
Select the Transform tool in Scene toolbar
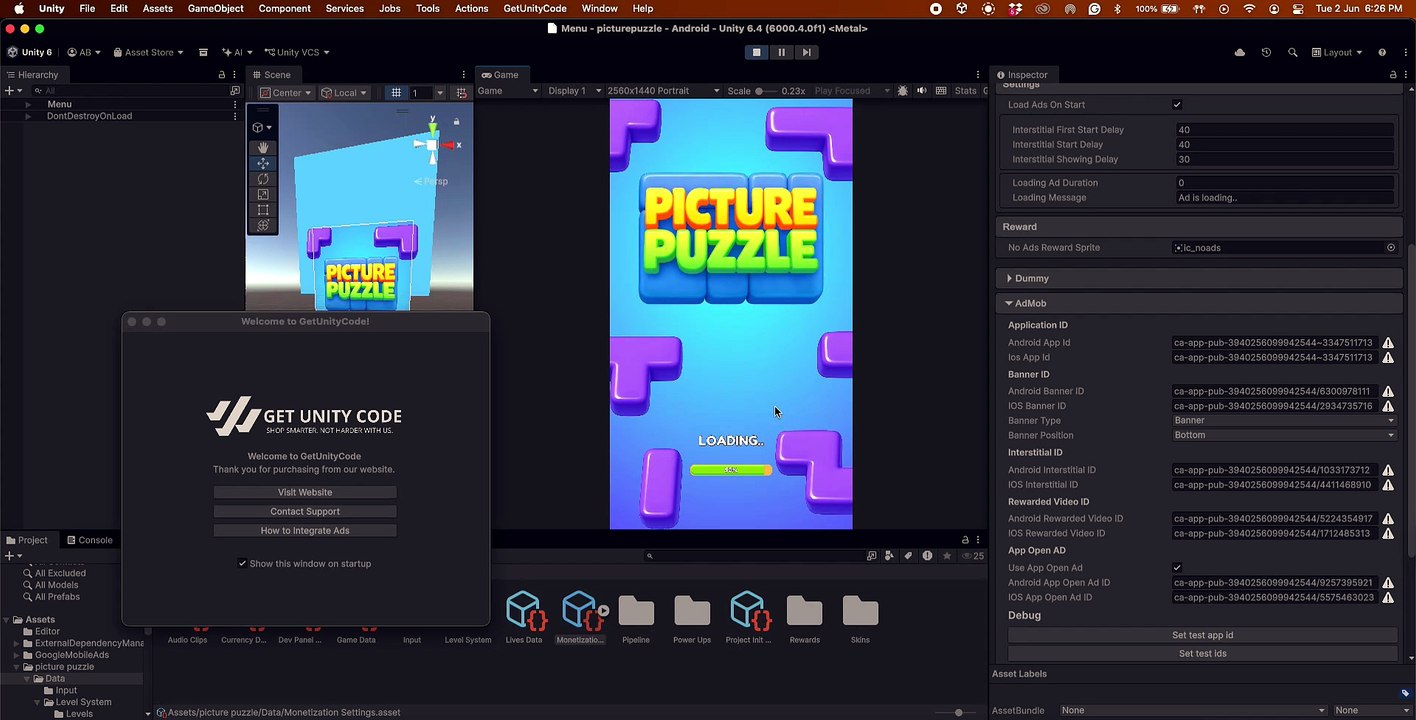click(263, 225)
